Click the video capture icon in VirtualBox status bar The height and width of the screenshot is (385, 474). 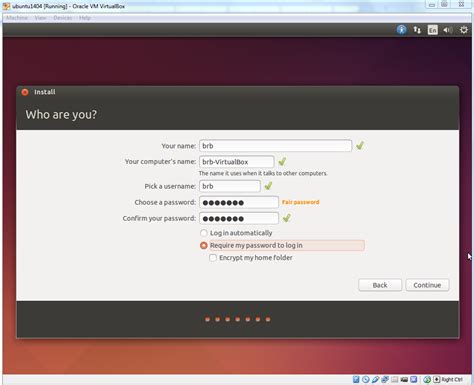(404, 379)
